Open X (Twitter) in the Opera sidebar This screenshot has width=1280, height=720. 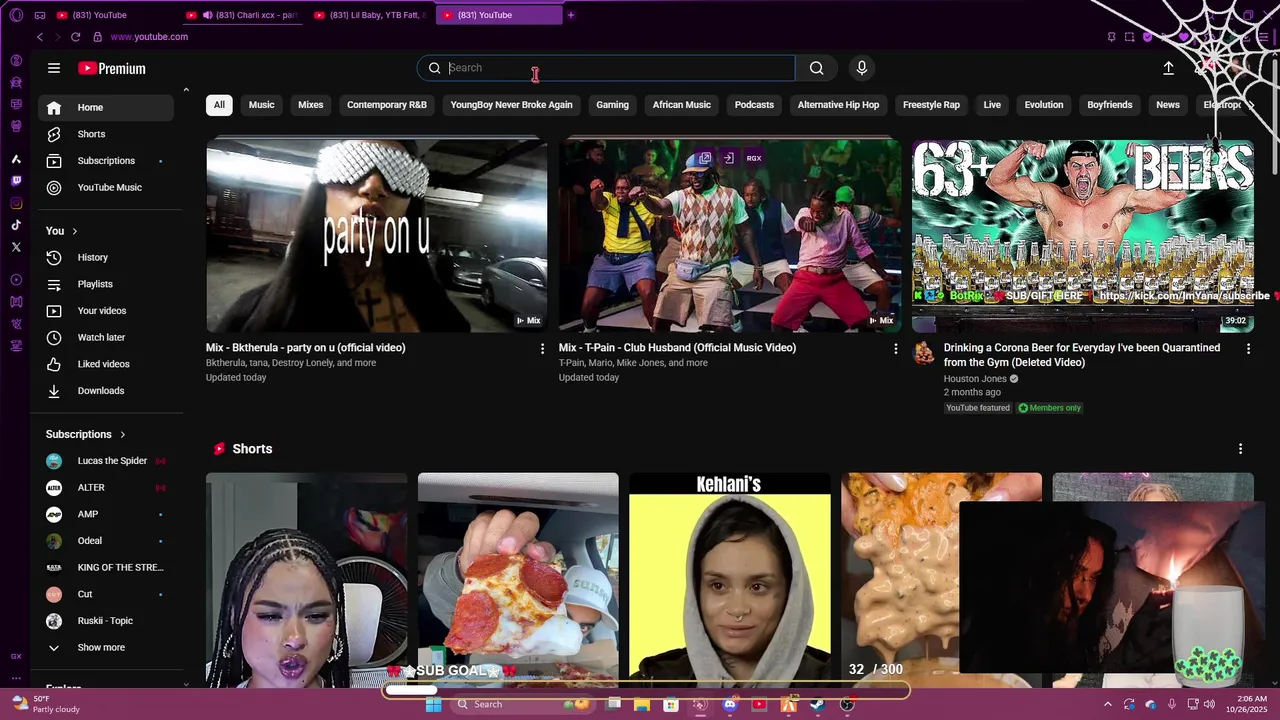pyautogui.click(x=16, y=247)
